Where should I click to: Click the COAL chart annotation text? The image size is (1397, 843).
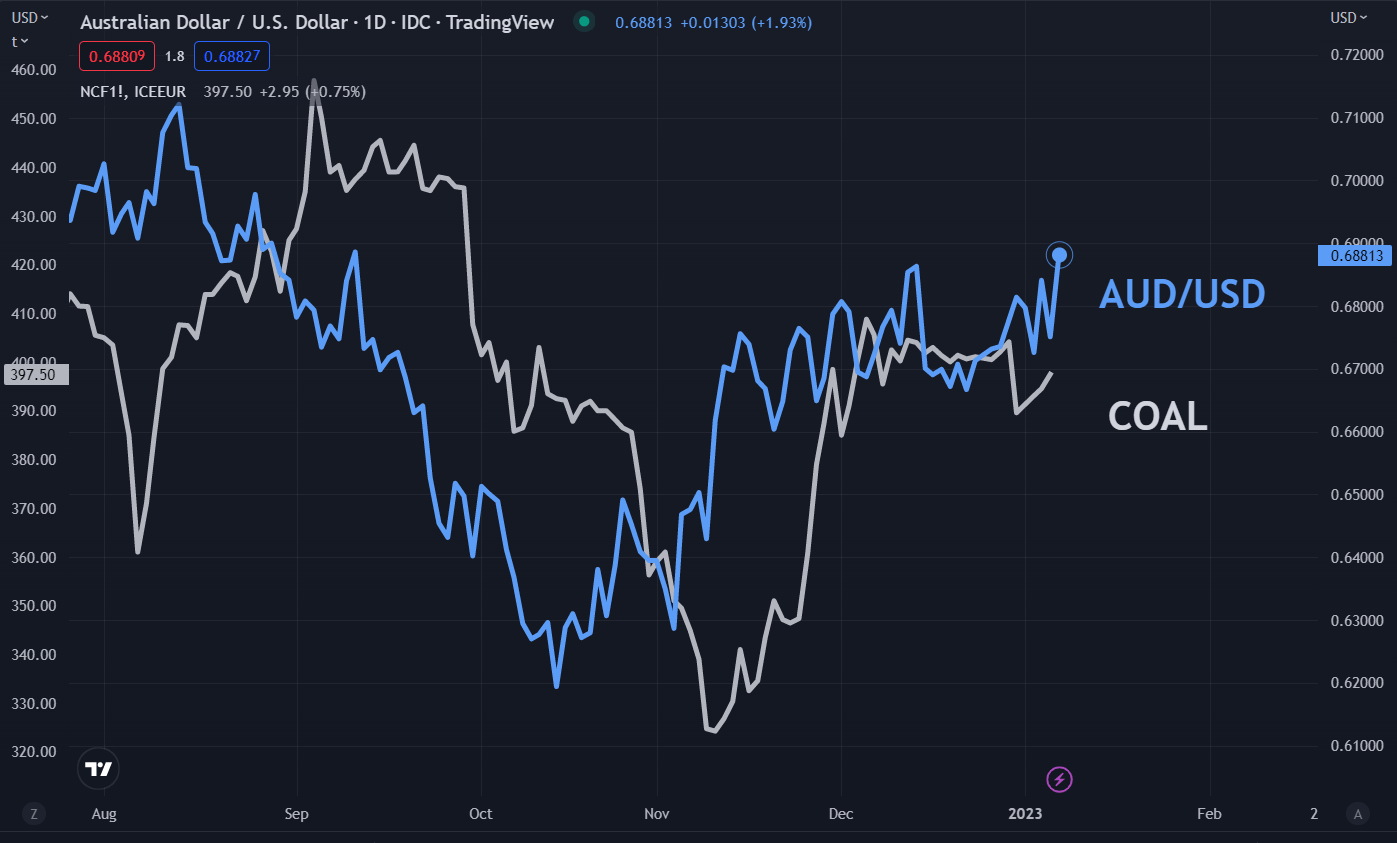(1158, 416)
